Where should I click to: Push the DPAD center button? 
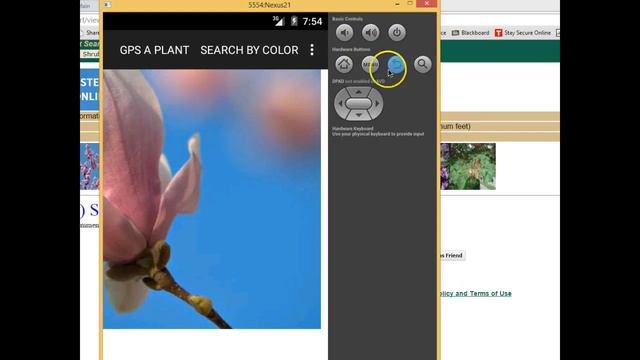coord(358,104)
